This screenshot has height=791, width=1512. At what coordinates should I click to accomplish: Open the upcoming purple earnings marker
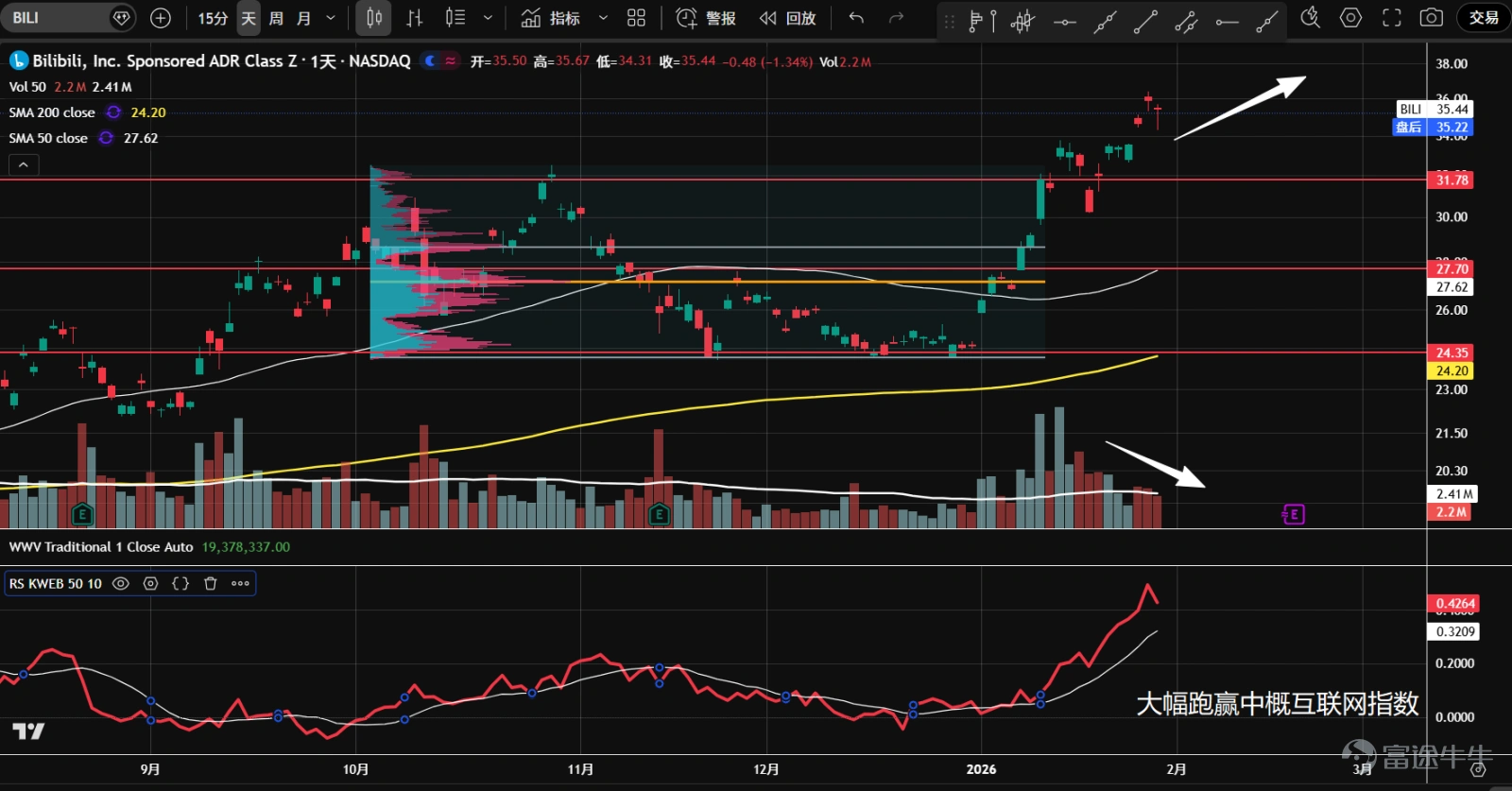(1293, 515)
